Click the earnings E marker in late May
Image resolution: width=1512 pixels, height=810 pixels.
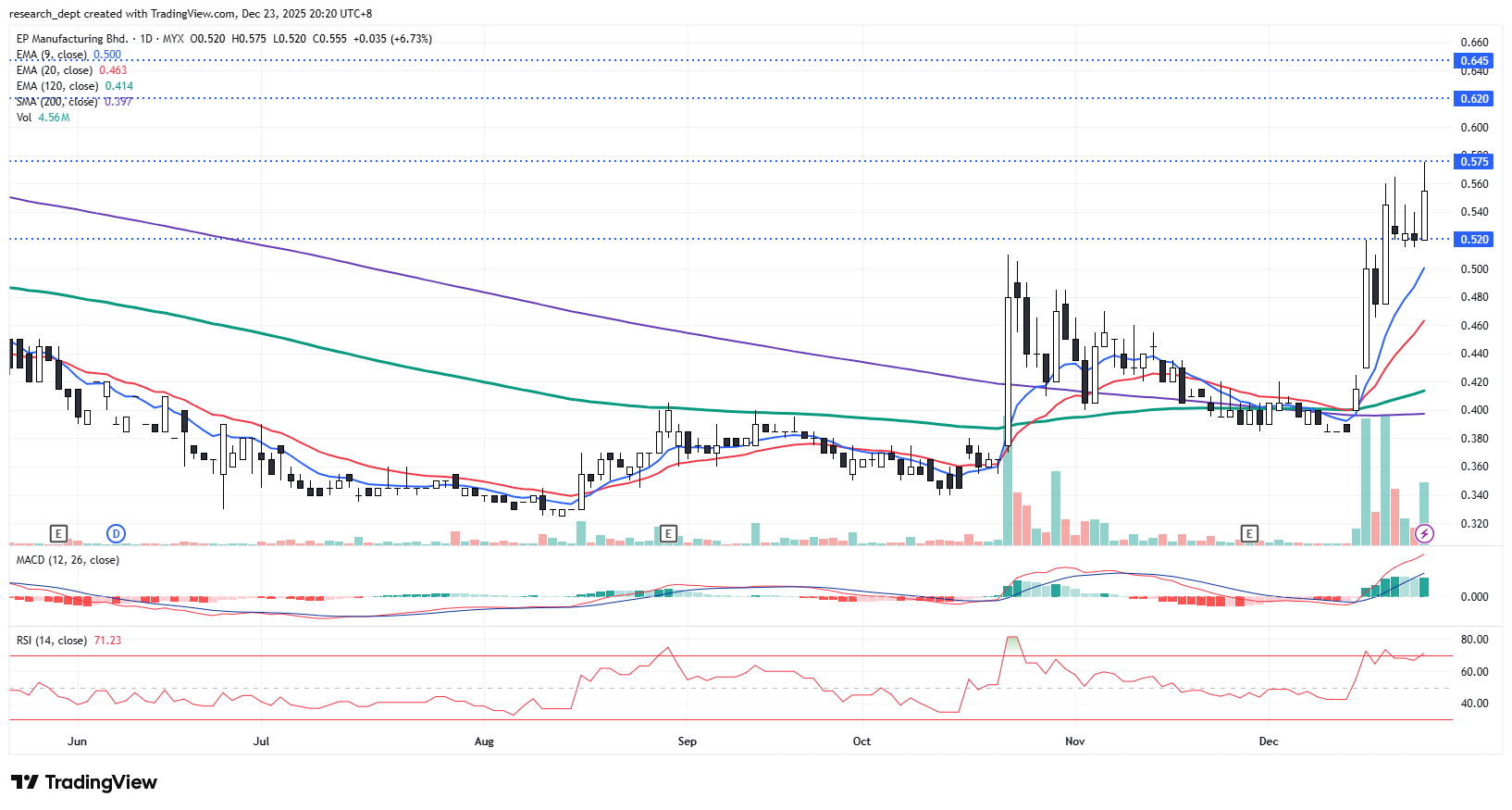[x=58, y=533]
